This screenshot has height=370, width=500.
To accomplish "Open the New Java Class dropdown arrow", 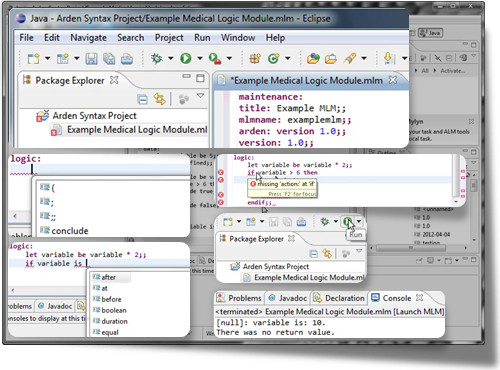I will click(x=287, y=59).
